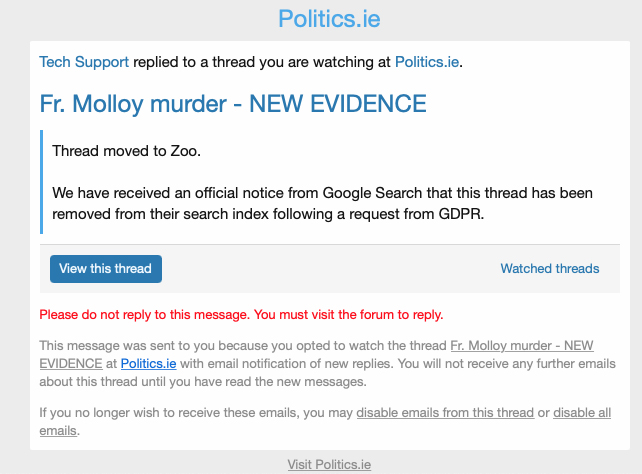
Task: Click the blue quote bar beside the message
Action: click(x=42, y=180)
